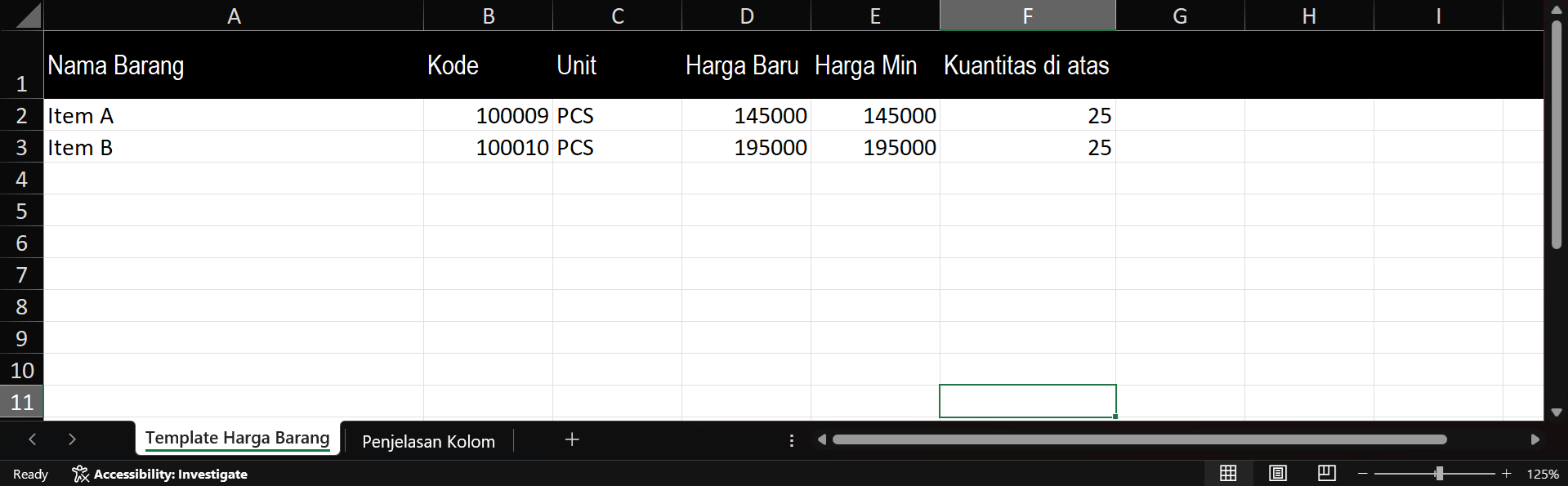Select column D header

746,16
